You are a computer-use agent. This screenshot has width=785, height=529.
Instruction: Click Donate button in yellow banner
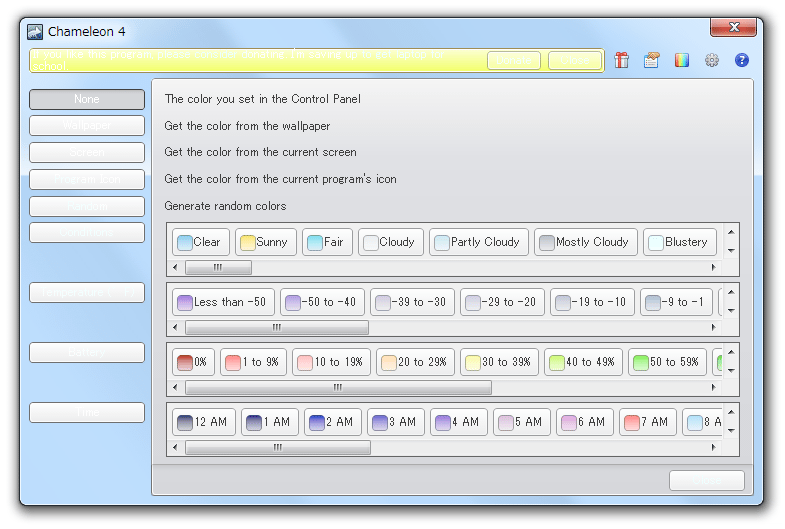[514, 61]
